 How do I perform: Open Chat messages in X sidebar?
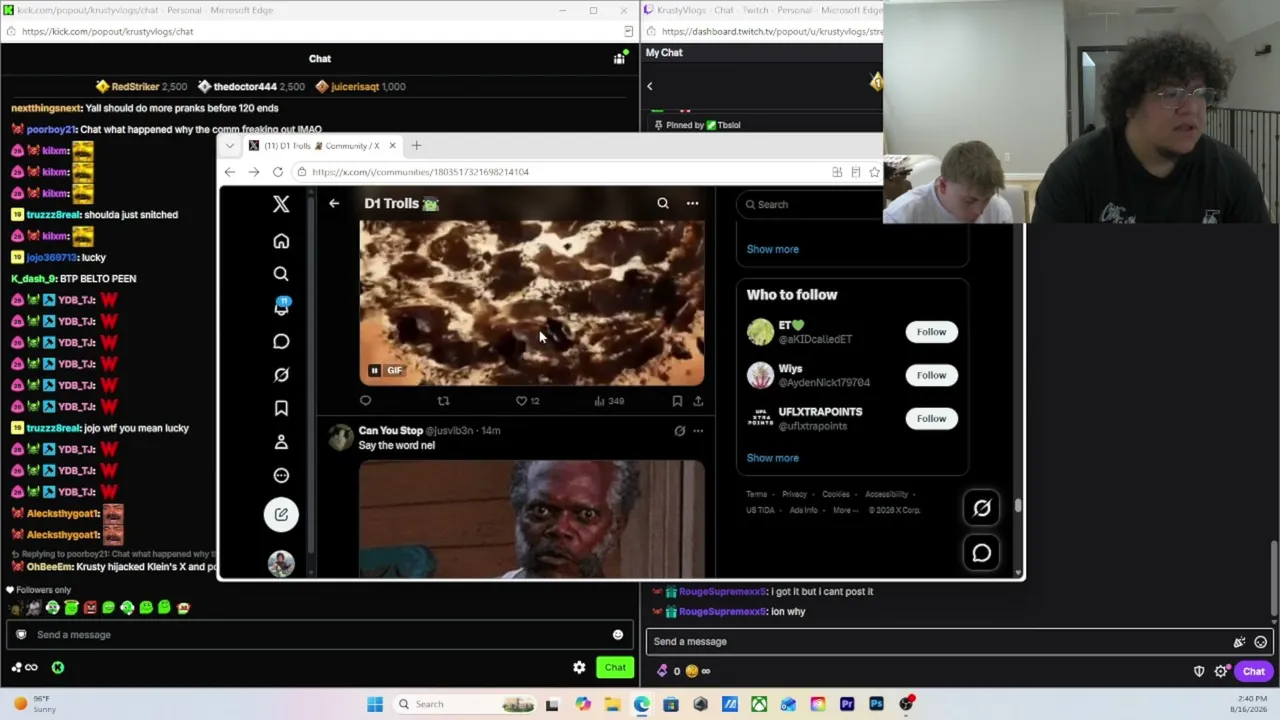(x=281, y=342)
